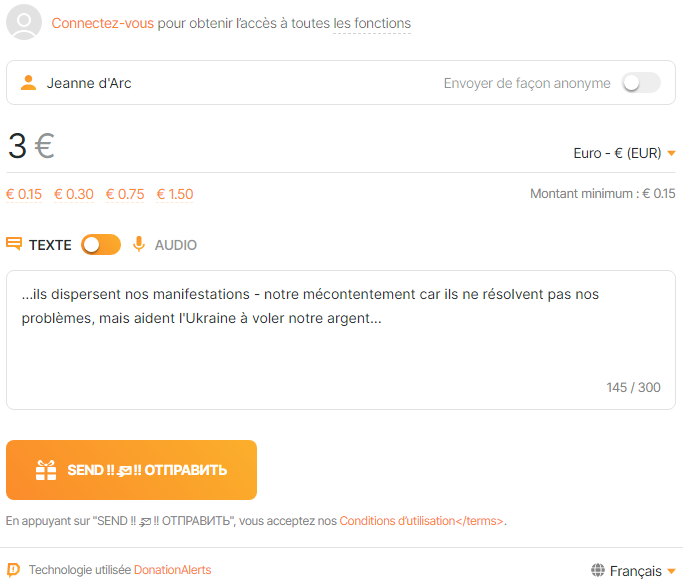Image resolution: width=683 pixels, height=583 pixels.
Task: Click the text message icon
Action: pyautogui.click(x=14, y=244)
